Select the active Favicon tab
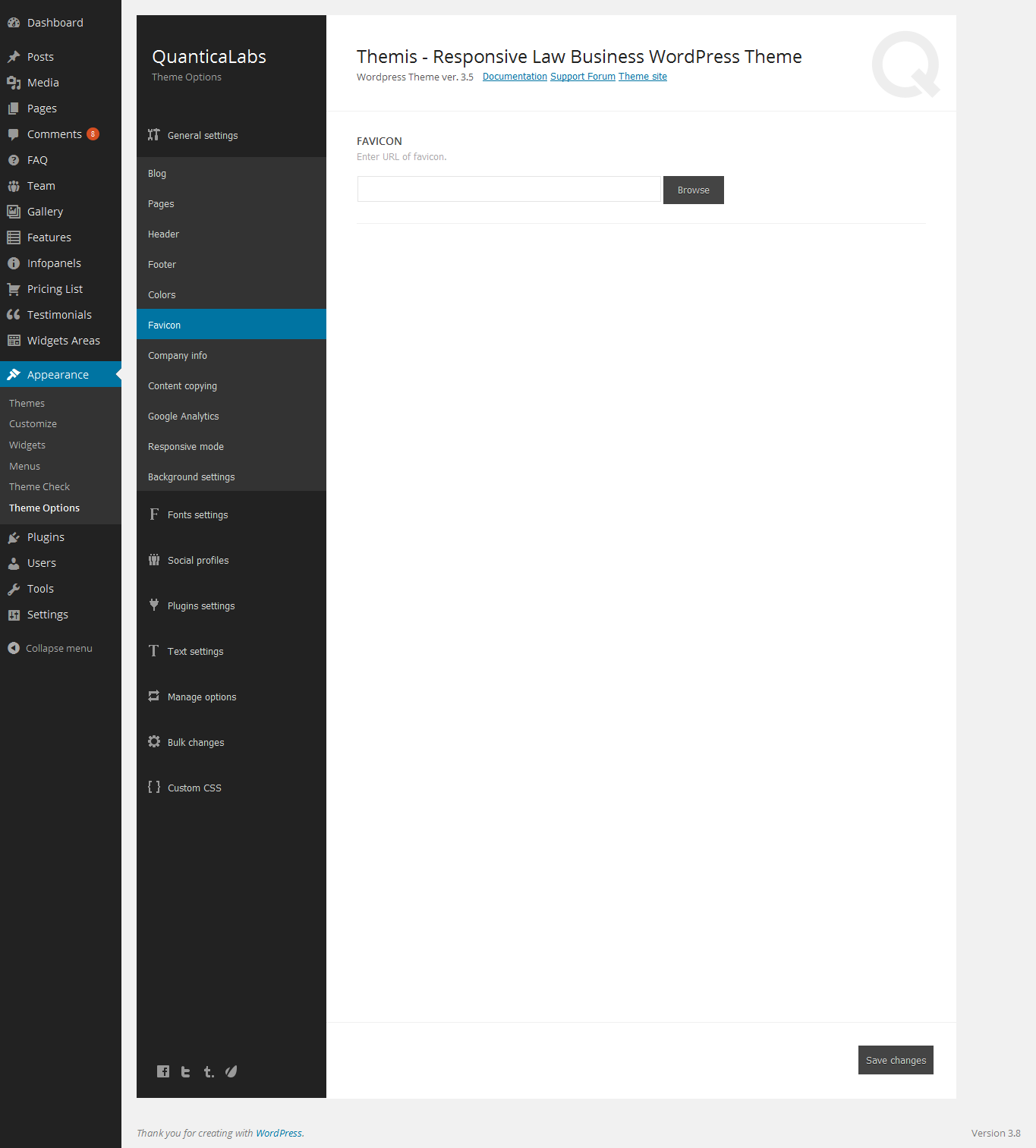This screenshot has height=1148, width=1036. [231, 324]
